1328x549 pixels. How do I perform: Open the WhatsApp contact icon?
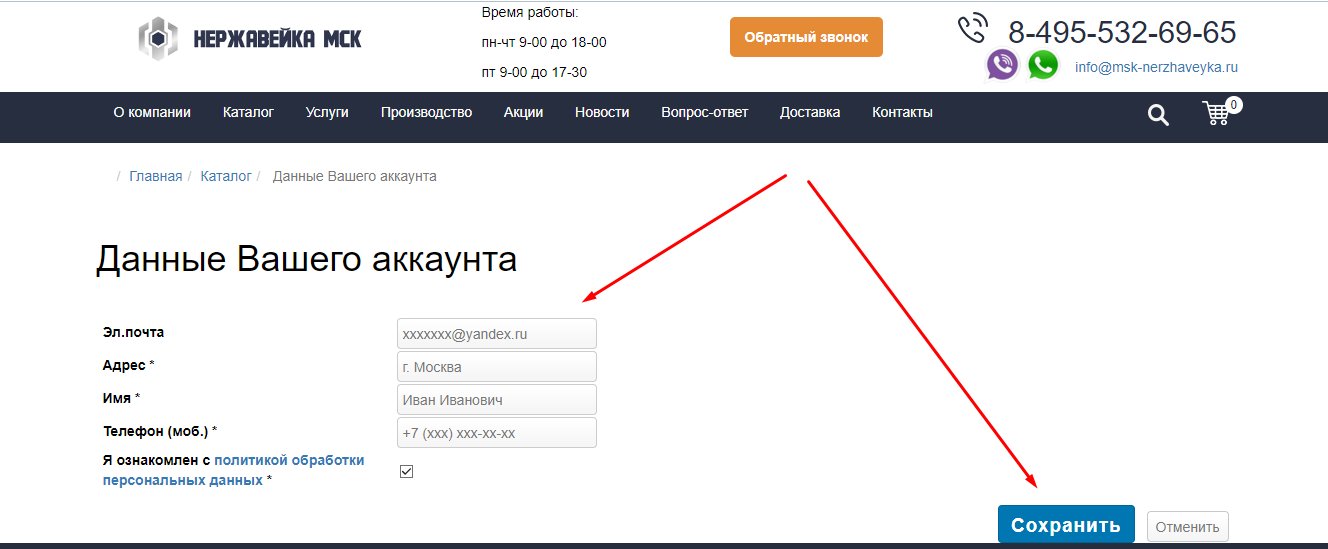pyautogui.click(x=1043, y=65)
